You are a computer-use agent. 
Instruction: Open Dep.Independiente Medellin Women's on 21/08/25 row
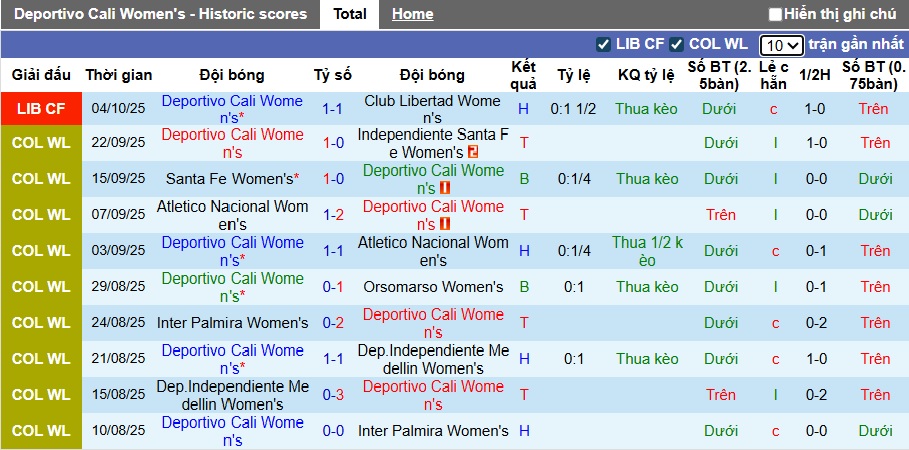pos(432,359)
